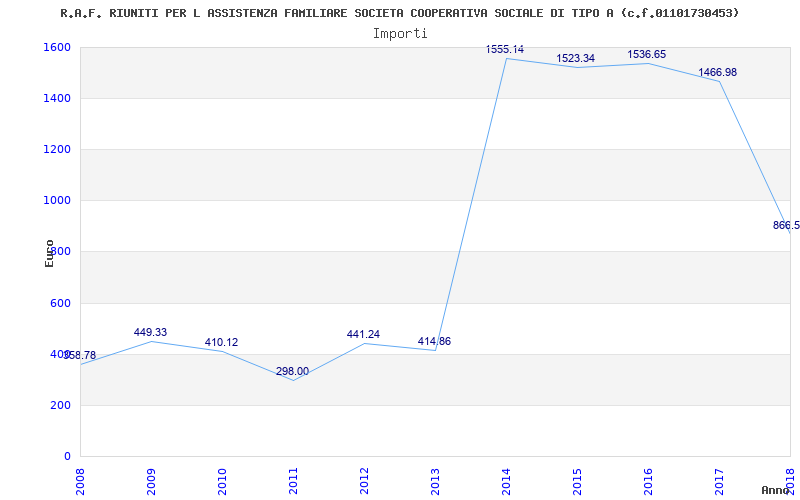Select the 2016 year axis label
The width and height of the screenshot is (800, 500).
click(648, 482)
